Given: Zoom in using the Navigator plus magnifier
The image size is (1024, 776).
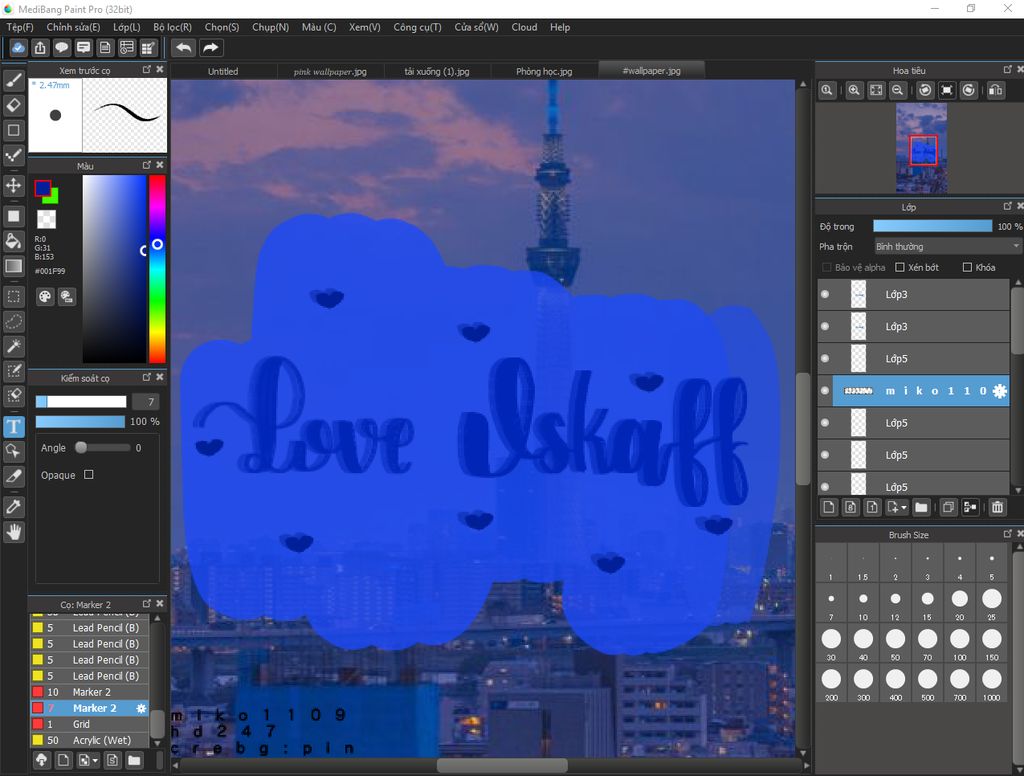Looking at the screenshot, I should (x=854, y=91).
